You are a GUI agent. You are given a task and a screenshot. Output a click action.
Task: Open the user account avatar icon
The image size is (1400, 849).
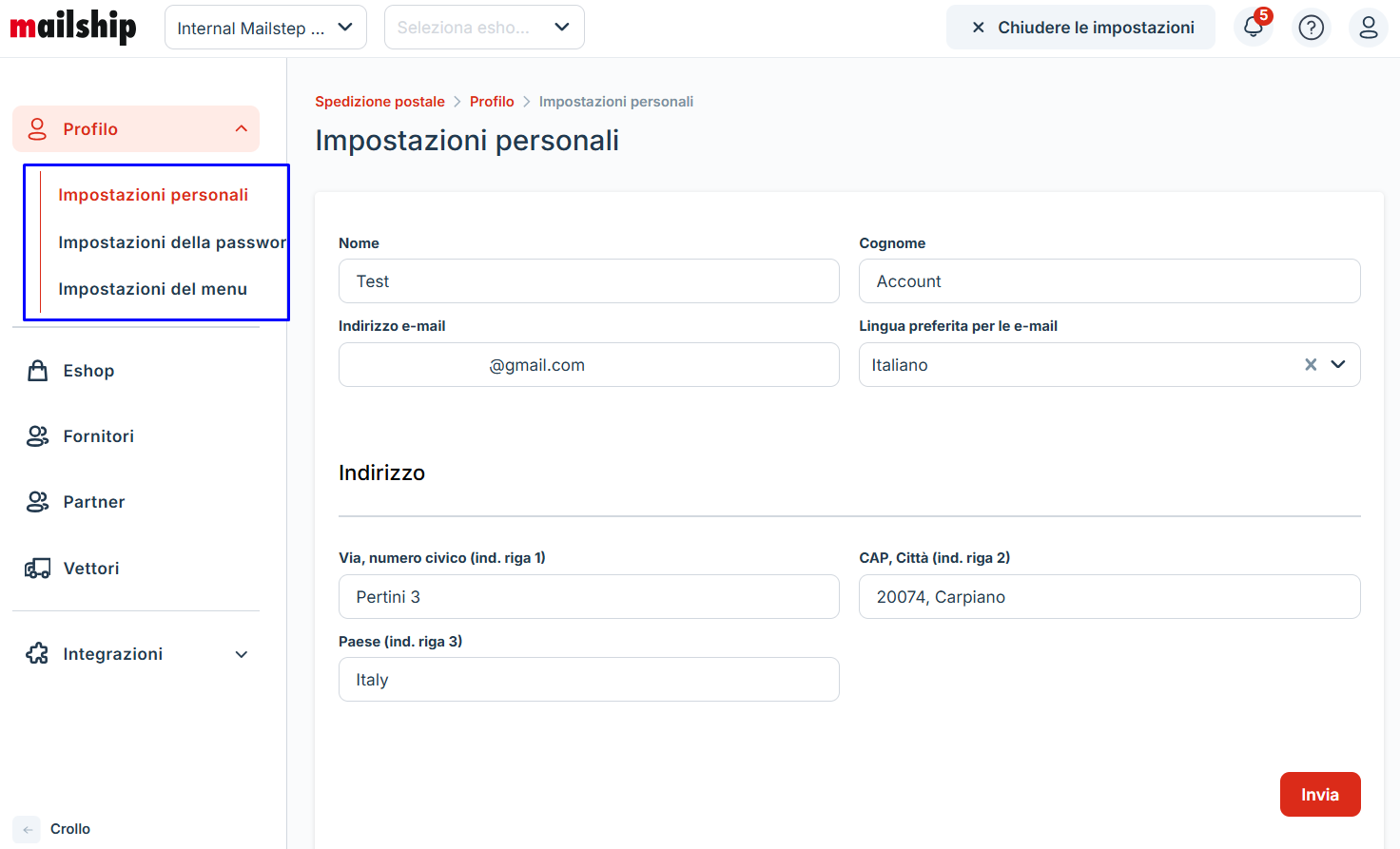(1368, 28)
